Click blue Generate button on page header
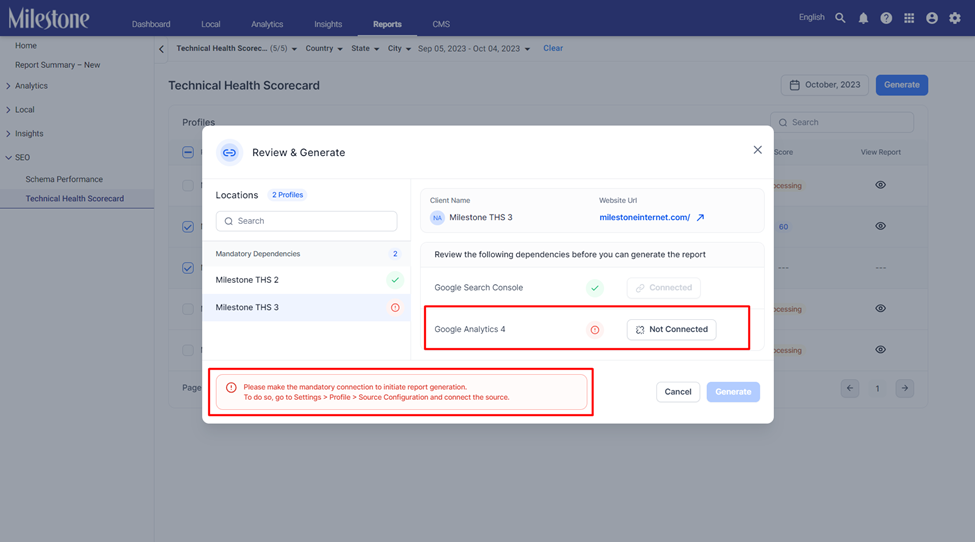The width and height of the screenshot is (975, 542). pos(902,85)
